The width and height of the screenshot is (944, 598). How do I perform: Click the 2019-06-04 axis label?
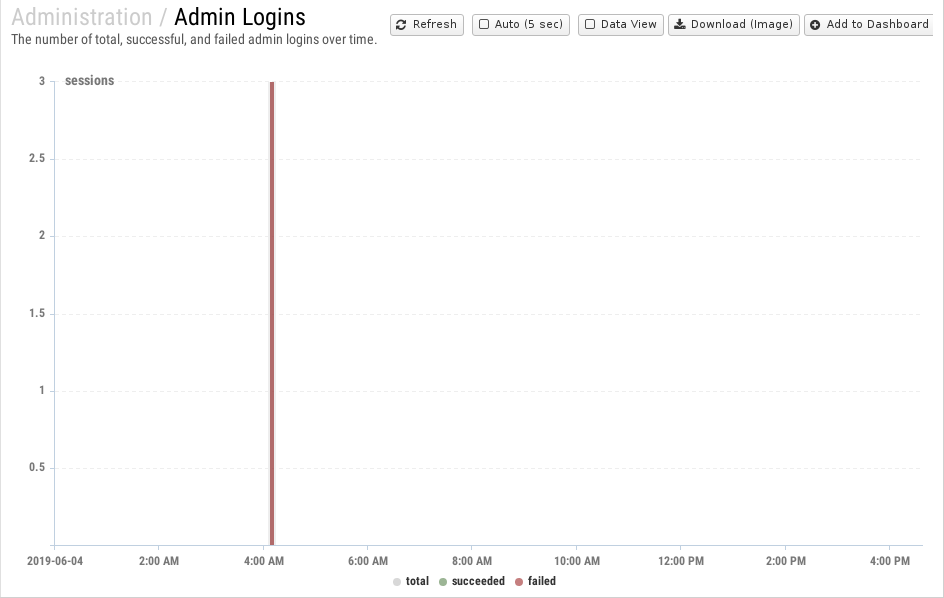pos(55,561)
